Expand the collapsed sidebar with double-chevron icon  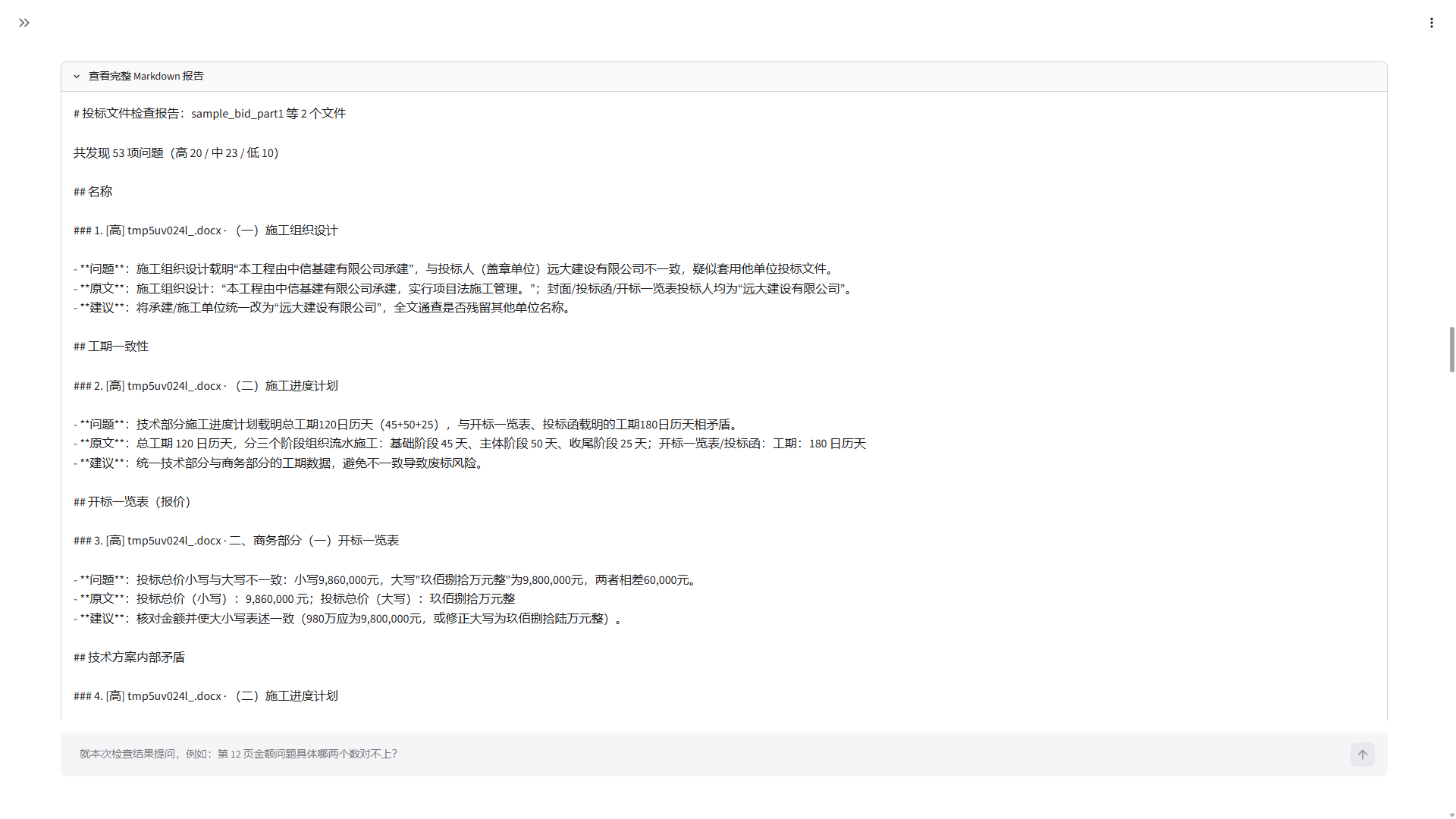(x=24, y=23)
